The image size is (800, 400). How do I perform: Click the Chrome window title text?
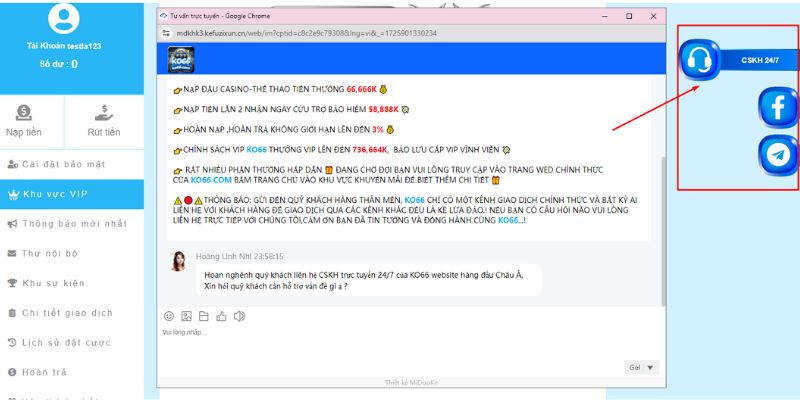coord(220,16)
